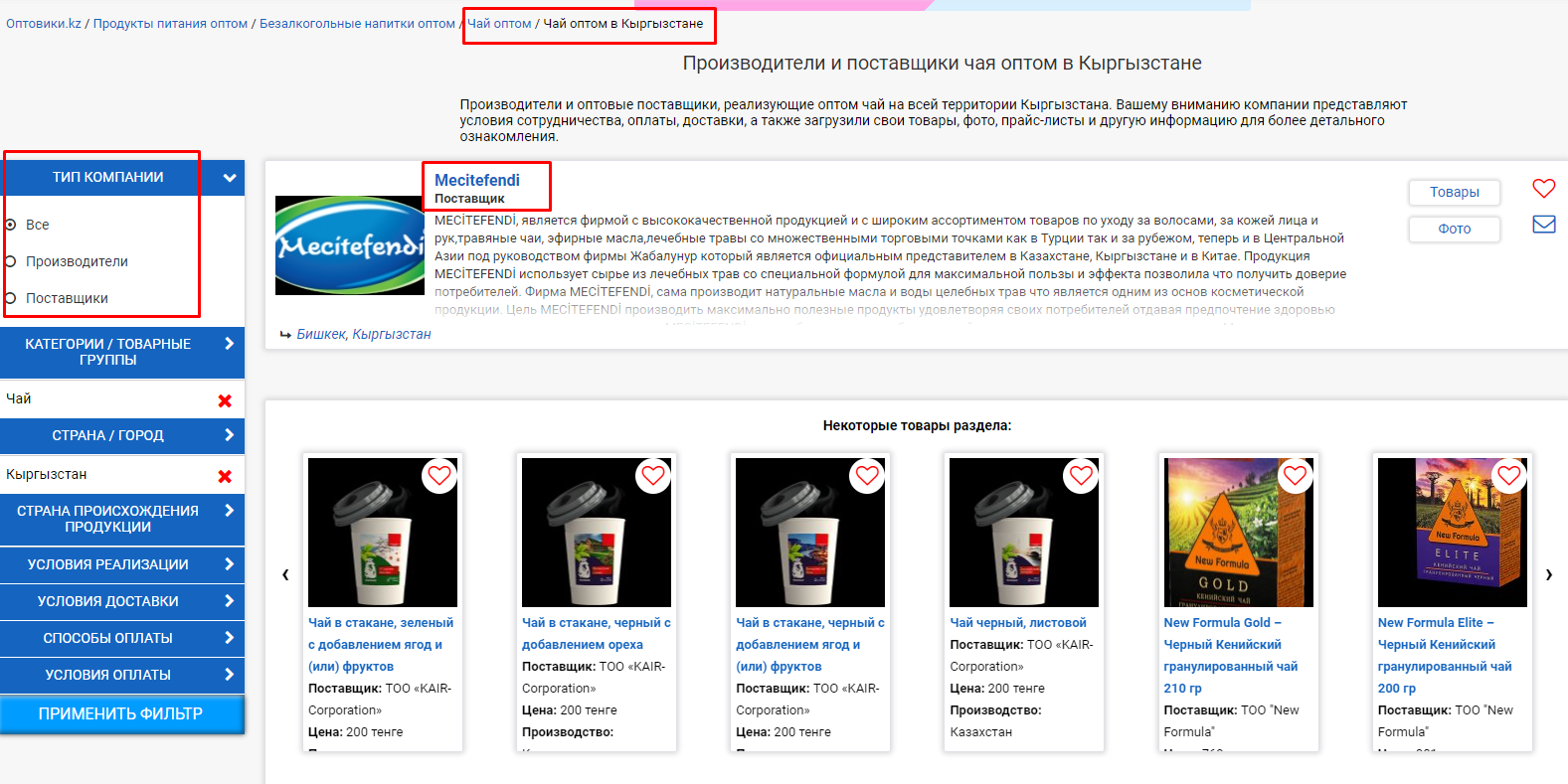Open Чай черный, листовой product image
The image size is (1568, 784).
click(1024, 533)
